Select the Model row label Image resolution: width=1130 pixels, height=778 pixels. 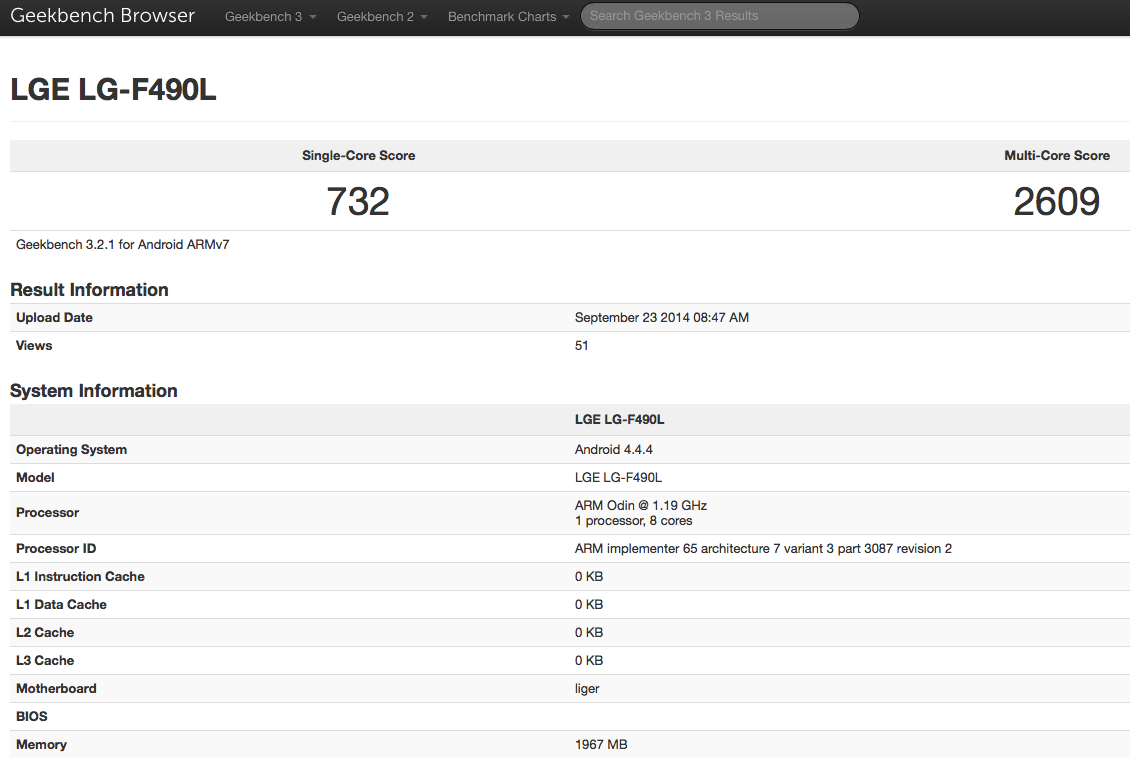coord(35,478)
